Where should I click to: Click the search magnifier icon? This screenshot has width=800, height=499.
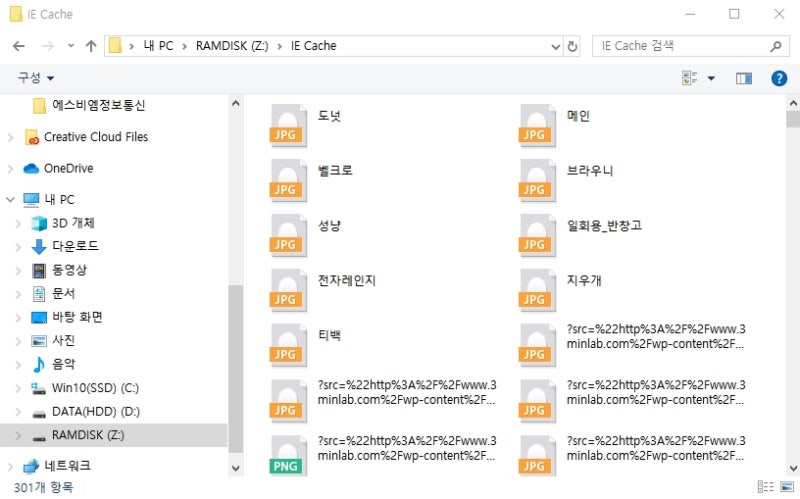[776, 46]
